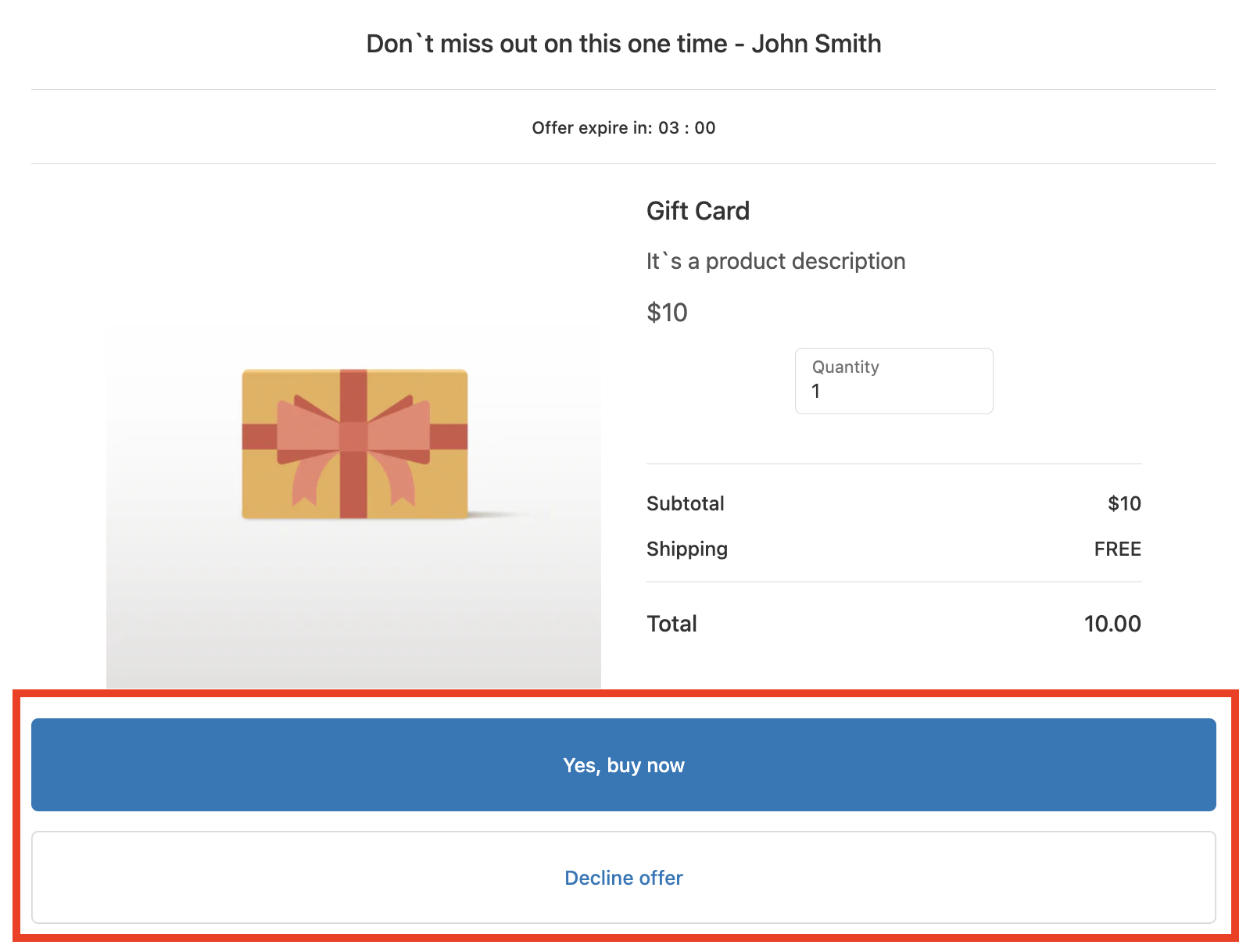Image resolution: width=1257 pixels, height=952 pixels.
Task: Select the Gift Card product title
Action: point(697,211)
